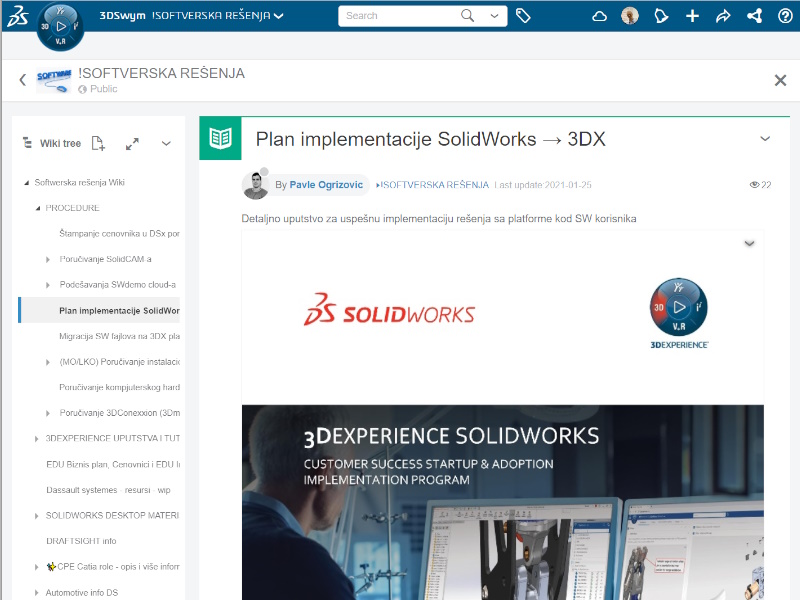800x600 pixels.
Task: Add a new wiki page icon
Action: coord(98,144)
